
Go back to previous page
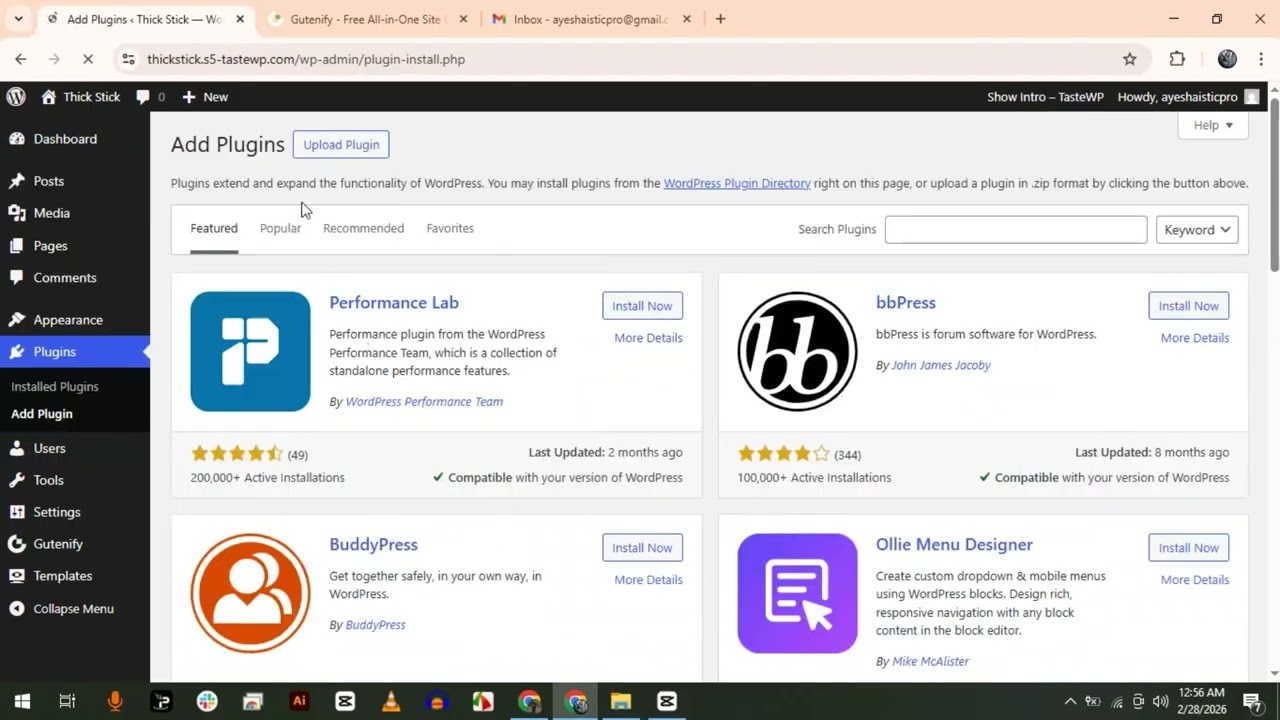tap(20, 59)
